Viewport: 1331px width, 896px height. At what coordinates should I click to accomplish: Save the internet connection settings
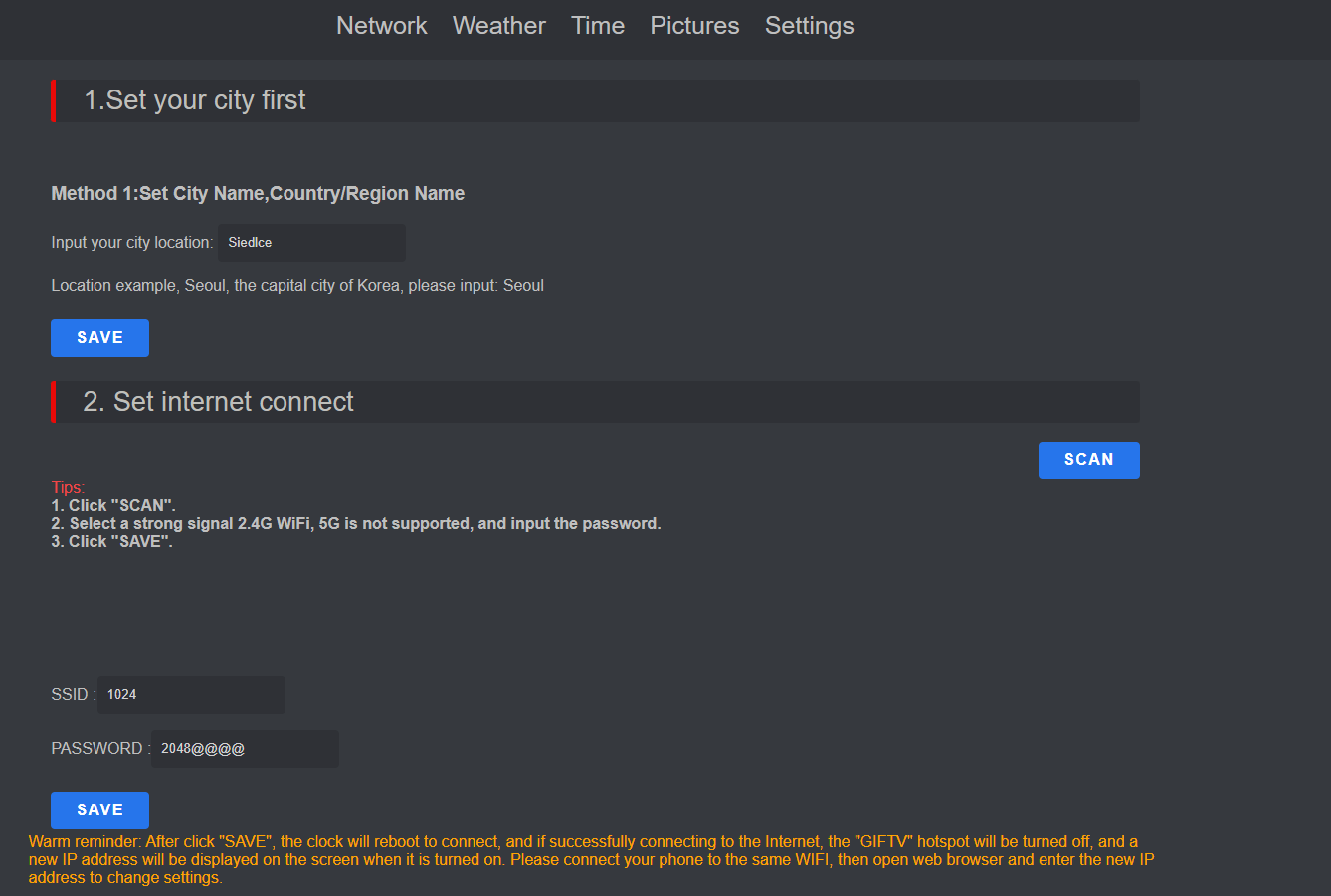[x=99, y=810]
